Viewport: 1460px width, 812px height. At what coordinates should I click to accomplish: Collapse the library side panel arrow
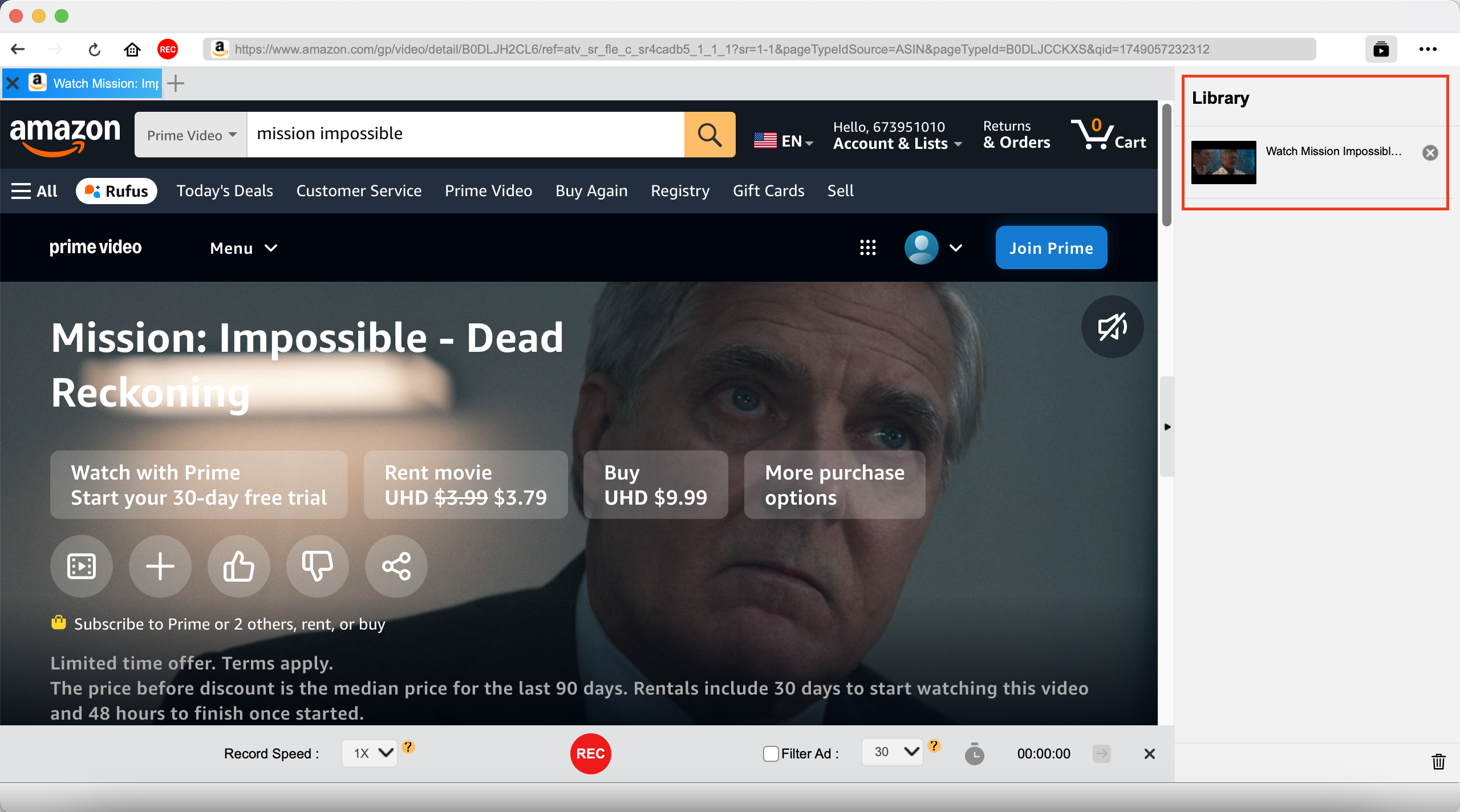[x=1167, y=427]
